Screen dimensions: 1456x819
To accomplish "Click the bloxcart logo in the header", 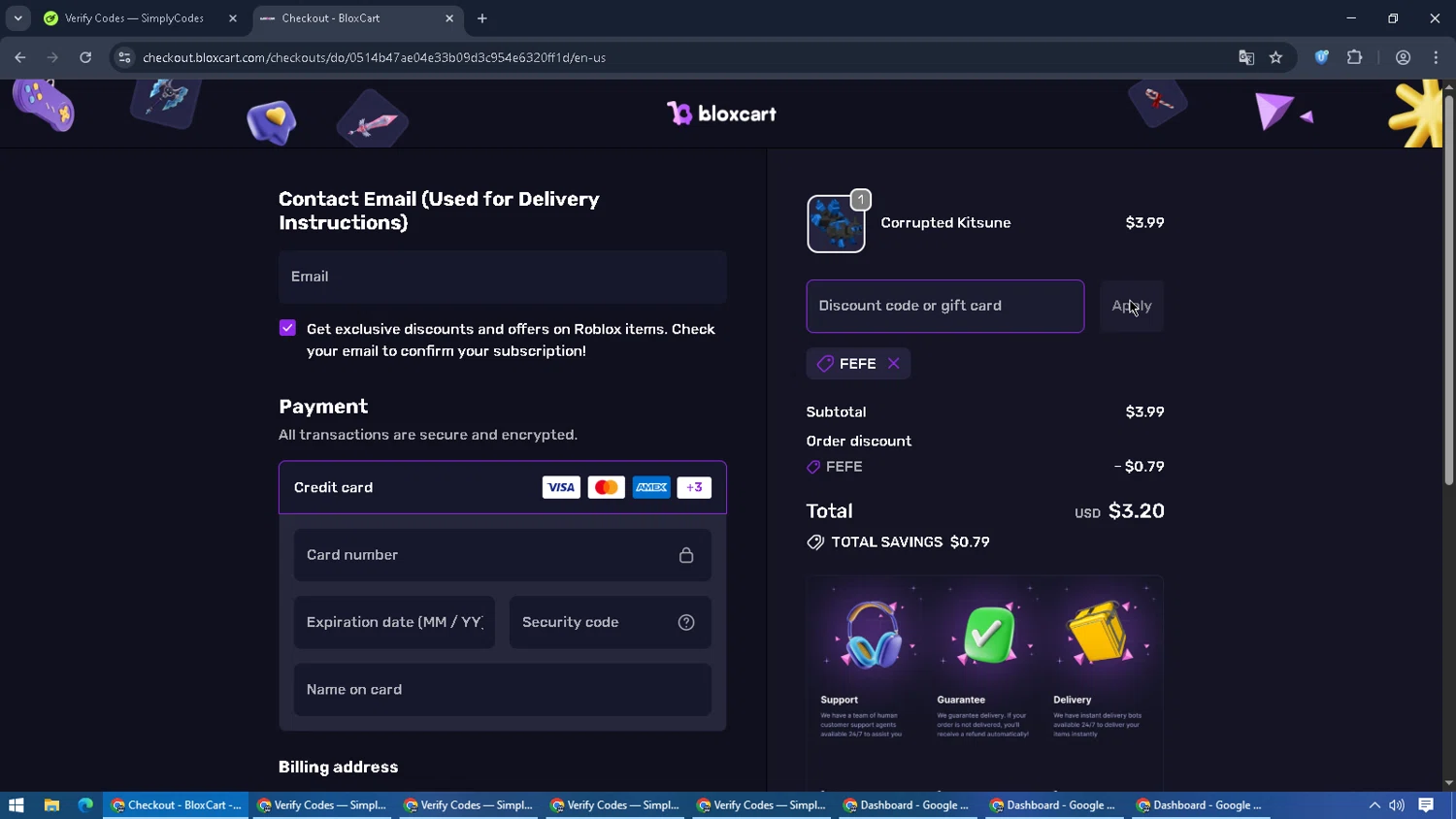I will [721, 114].
